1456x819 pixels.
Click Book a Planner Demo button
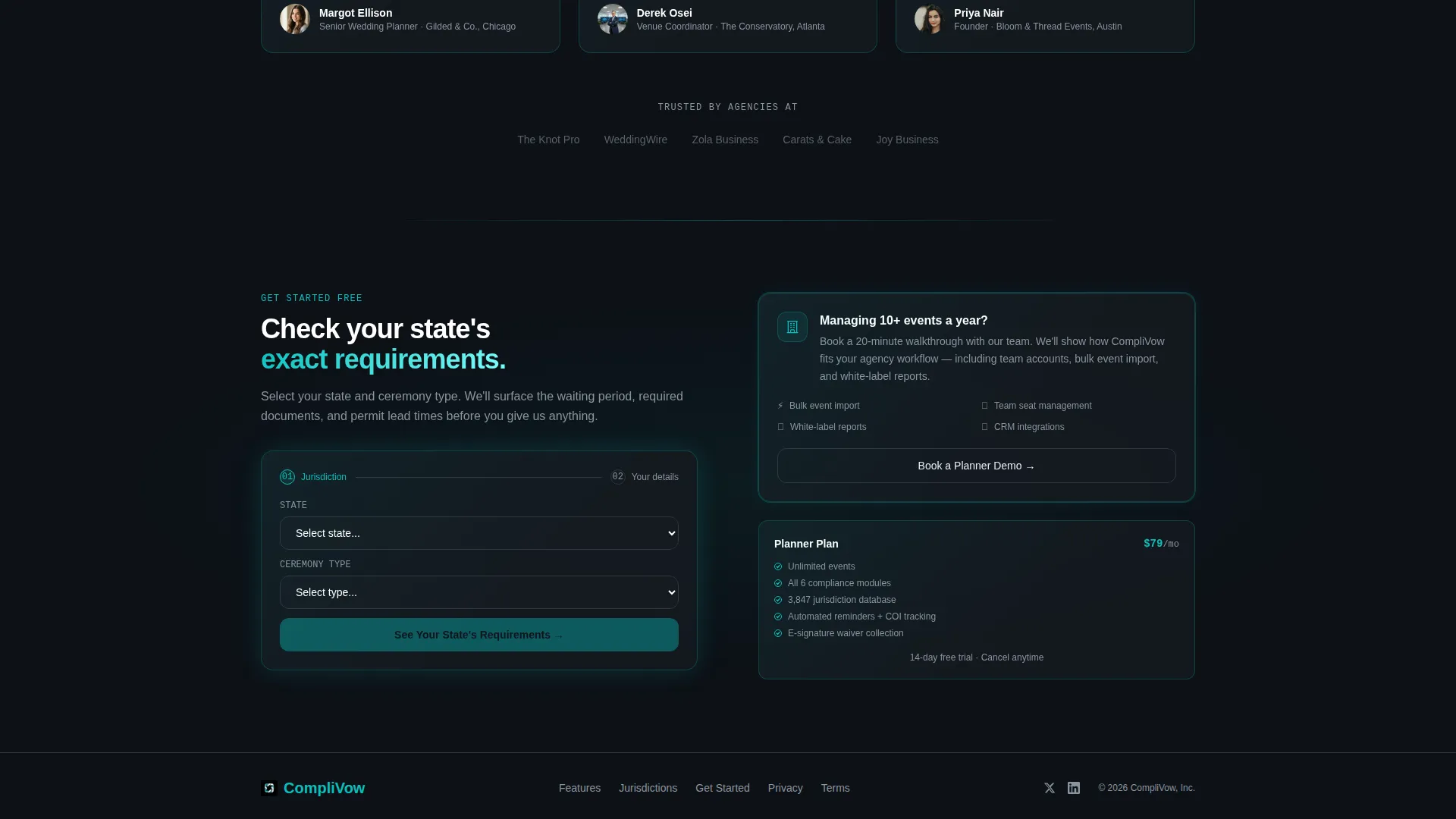coord(977,466)
